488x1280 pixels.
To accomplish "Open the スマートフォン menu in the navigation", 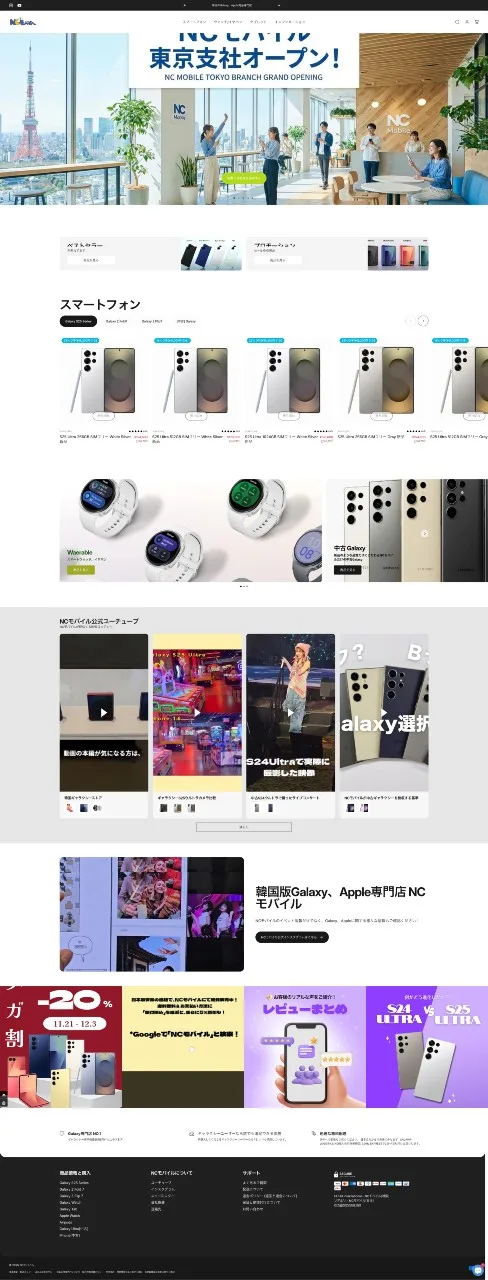I will click(194, 21).
